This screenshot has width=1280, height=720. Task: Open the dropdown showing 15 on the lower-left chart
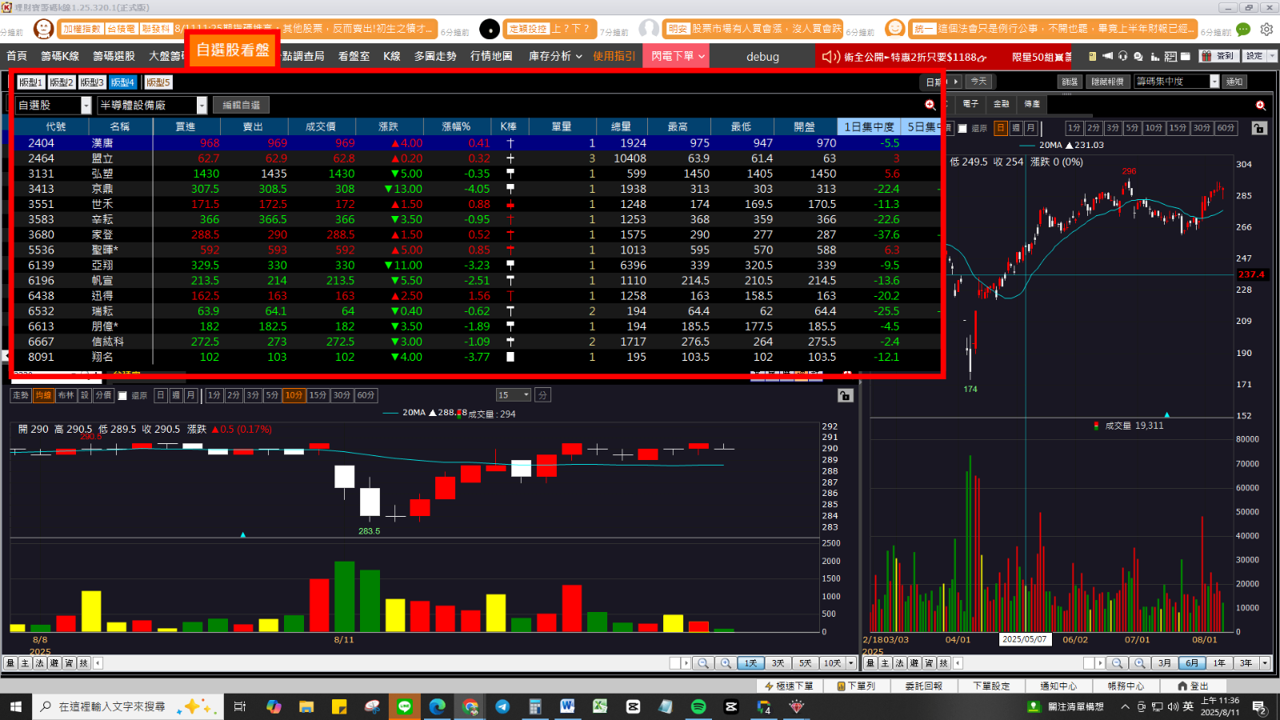514,396
